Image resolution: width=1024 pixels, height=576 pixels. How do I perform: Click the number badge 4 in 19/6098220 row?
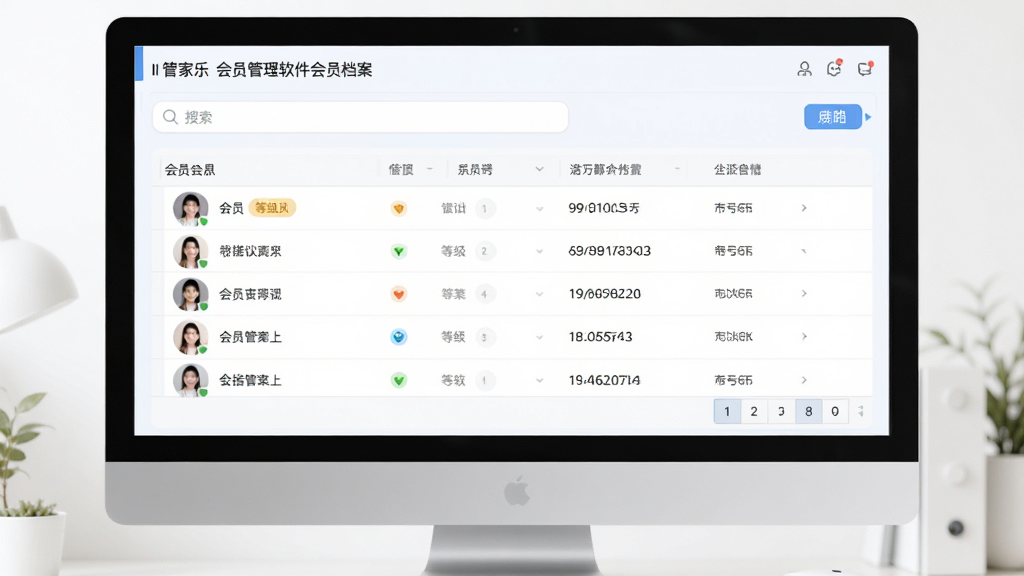pos(484,295)
